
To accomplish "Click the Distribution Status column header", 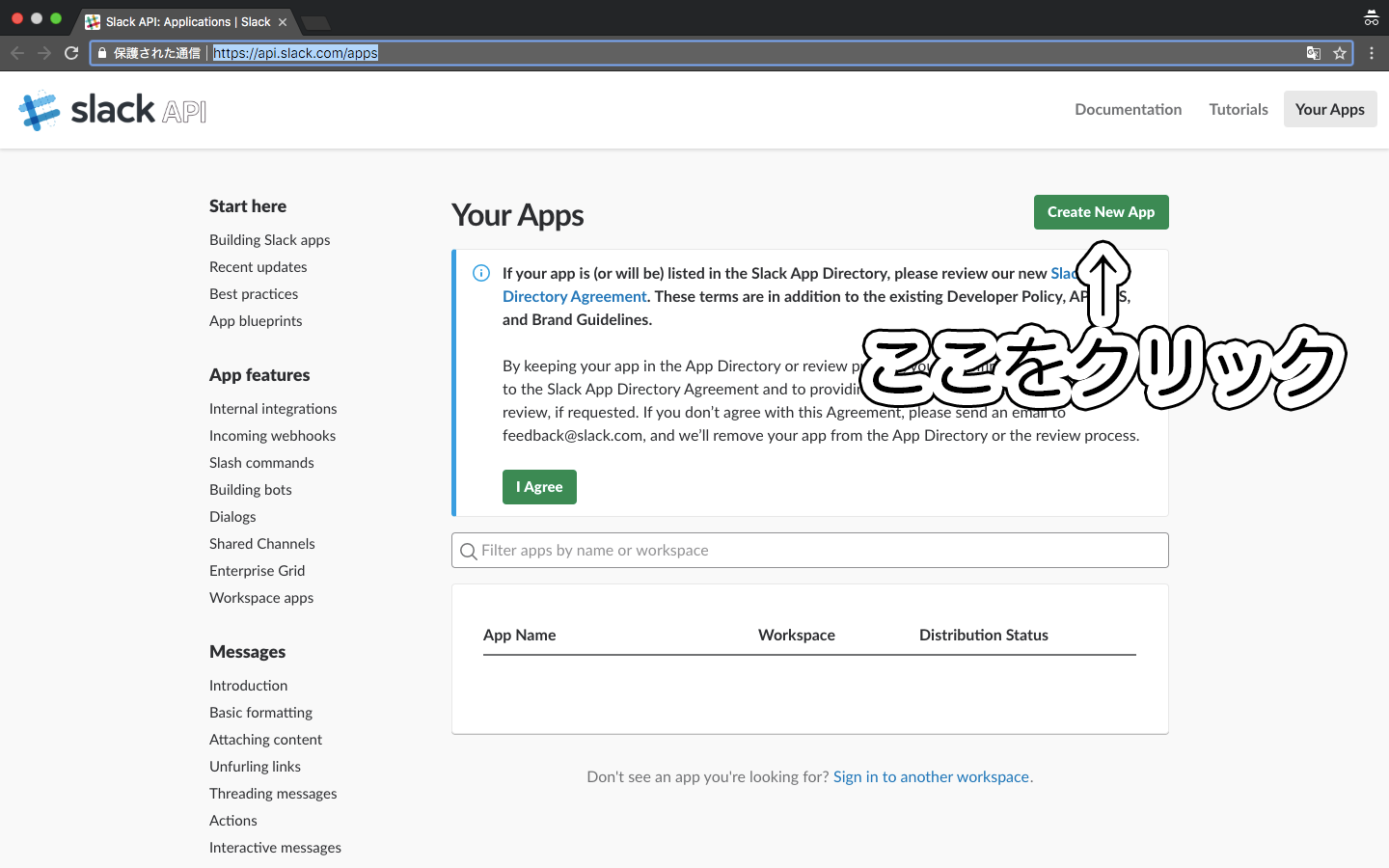I will (x=984, y=635).
